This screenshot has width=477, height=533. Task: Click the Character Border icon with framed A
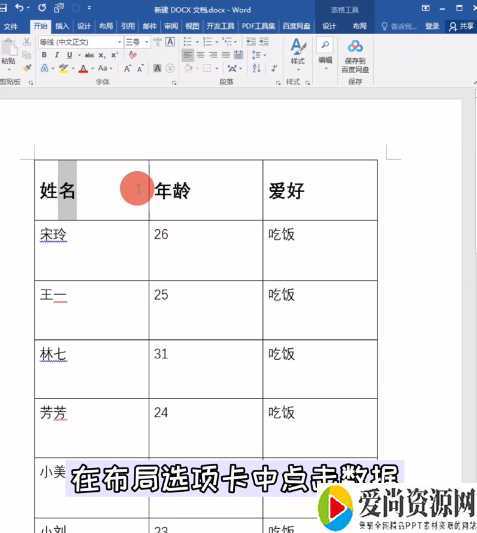point(170,42)
